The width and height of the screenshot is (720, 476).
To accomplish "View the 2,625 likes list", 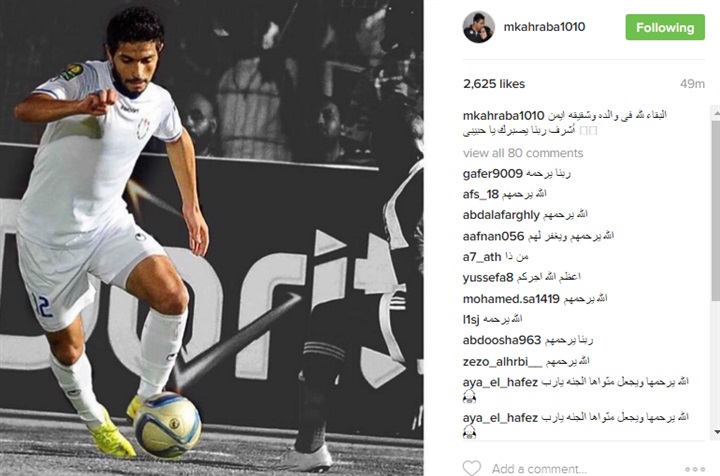I will coord(494,84).
